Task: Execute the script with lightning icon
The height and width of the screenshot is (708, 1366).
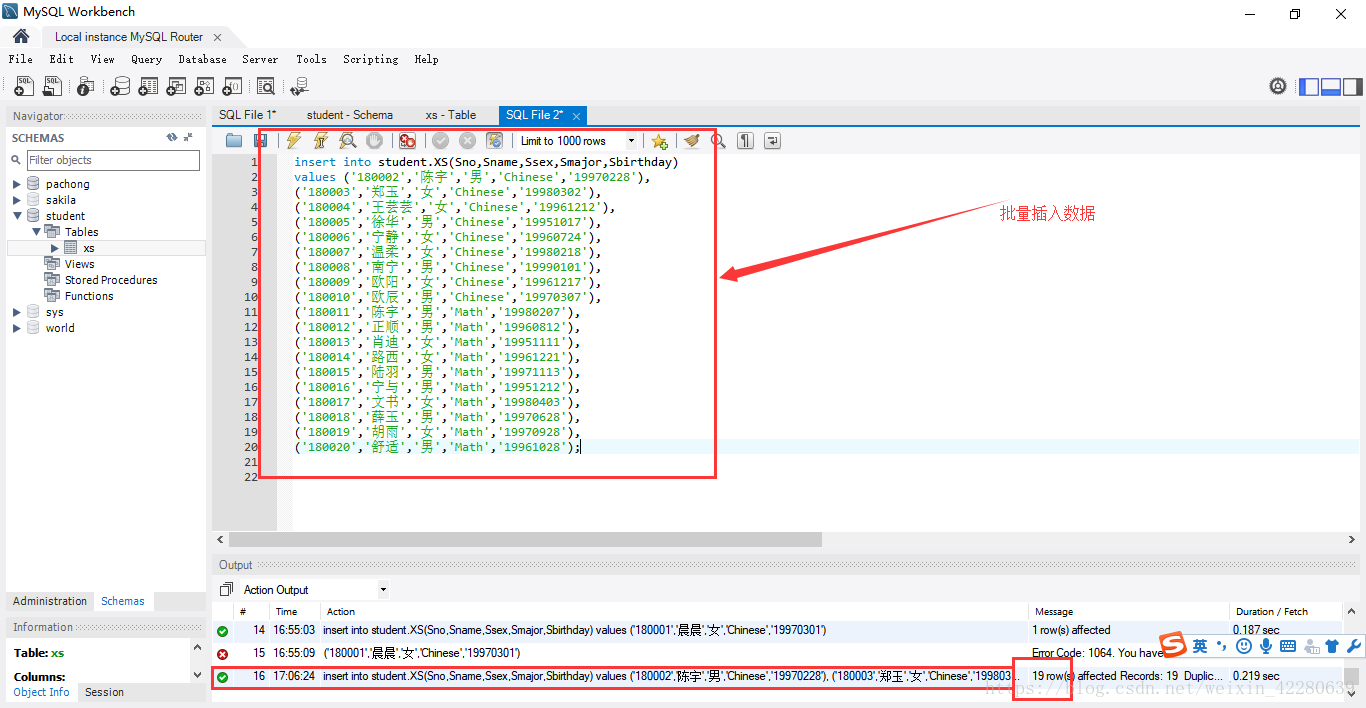Action: [x=293, y=141]
